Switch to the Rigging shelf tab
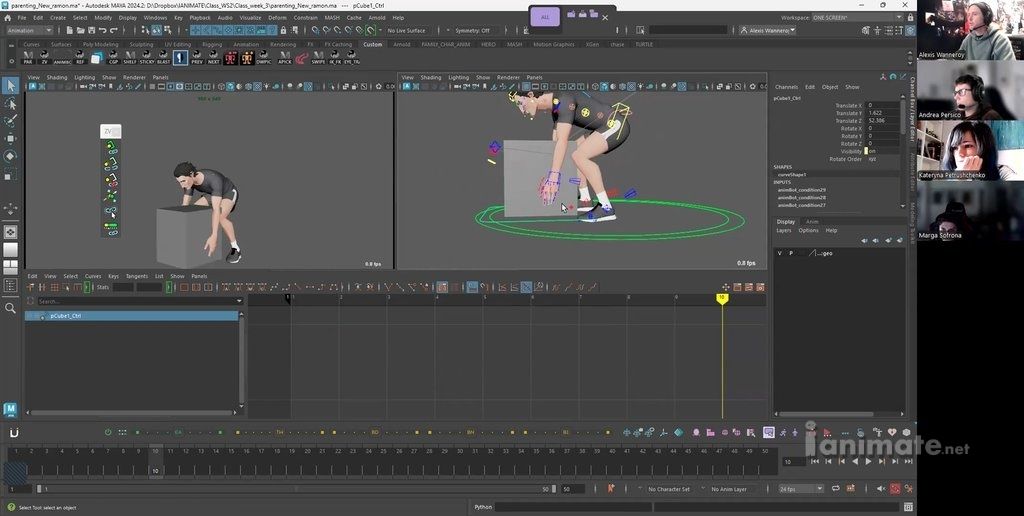 (x=212, y=44)
